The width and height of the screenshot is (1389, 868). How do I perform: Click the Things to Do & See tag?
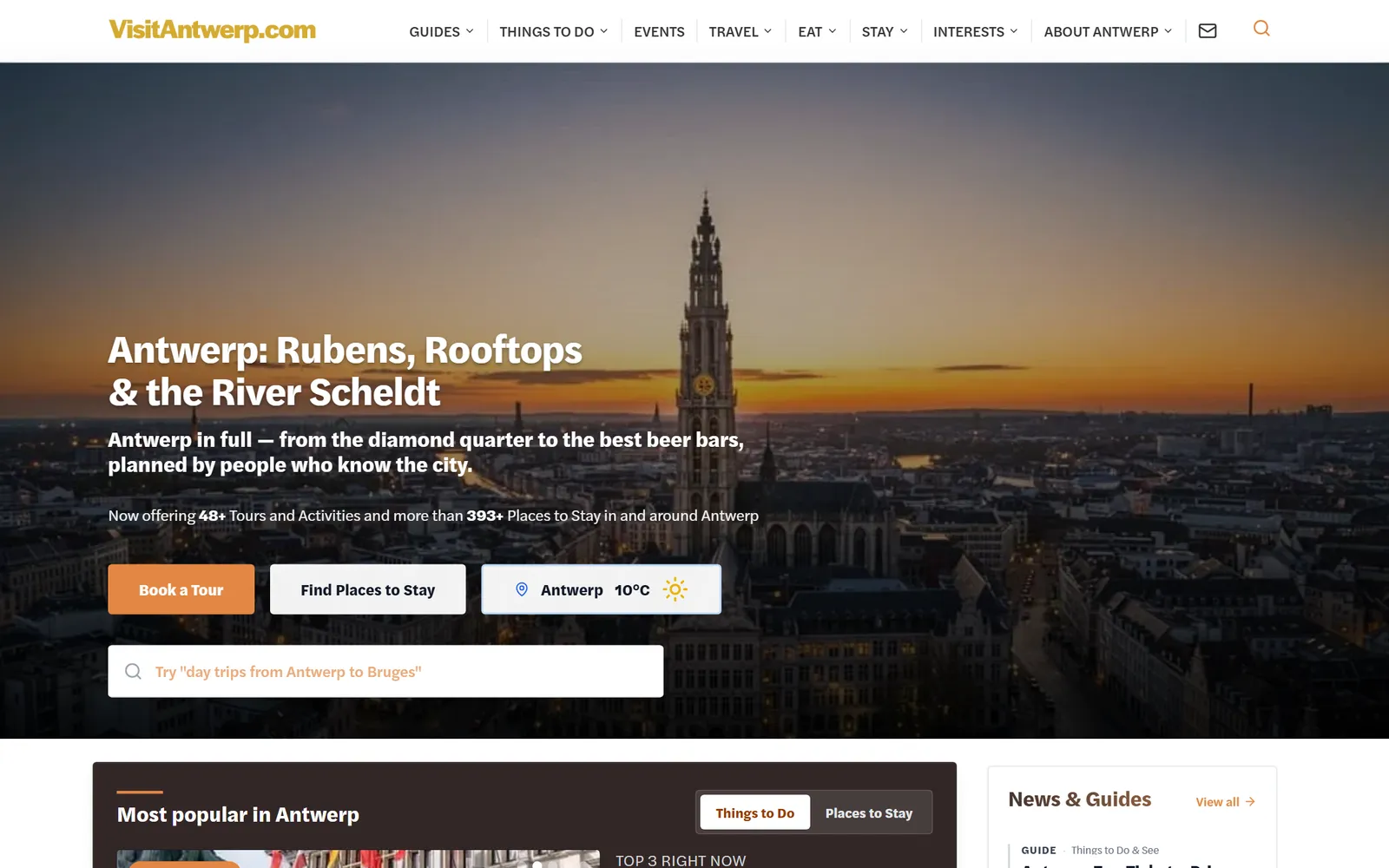[1115, 850]
